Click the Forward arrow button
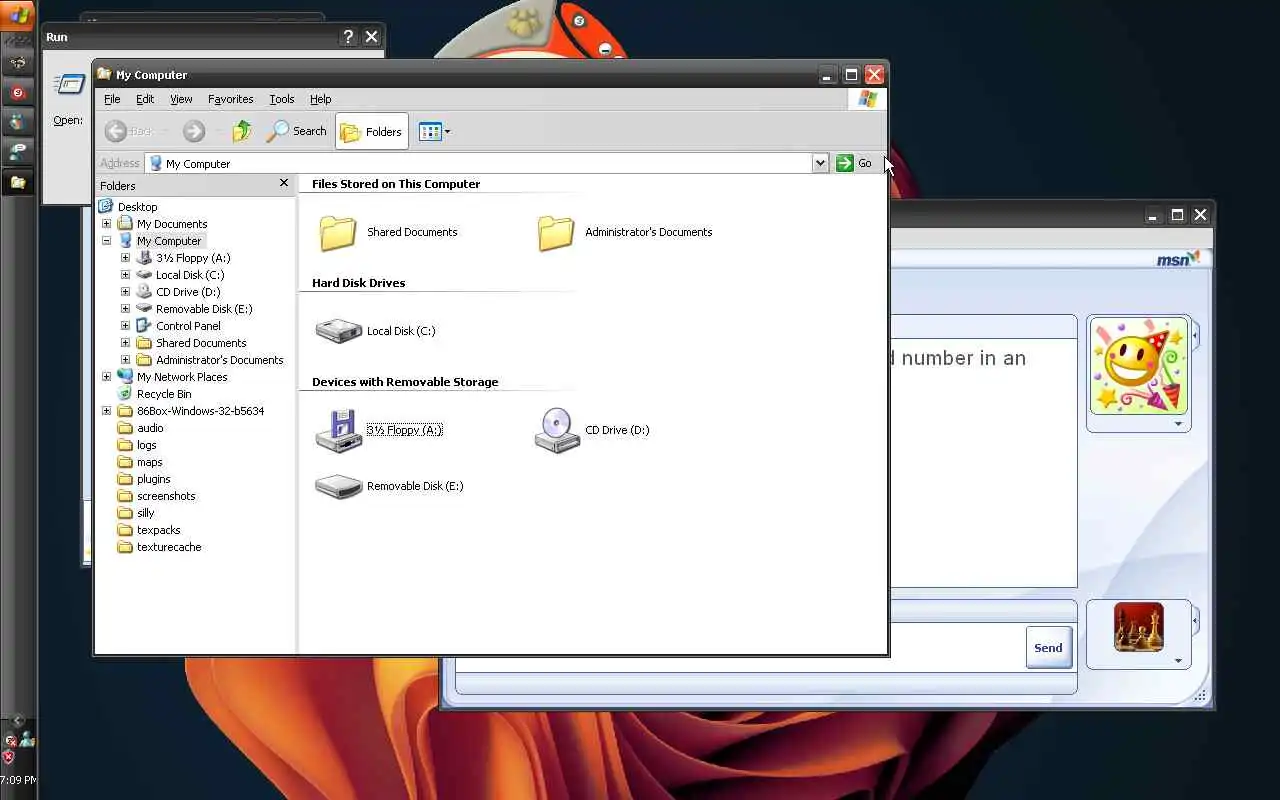 [194, 131]
